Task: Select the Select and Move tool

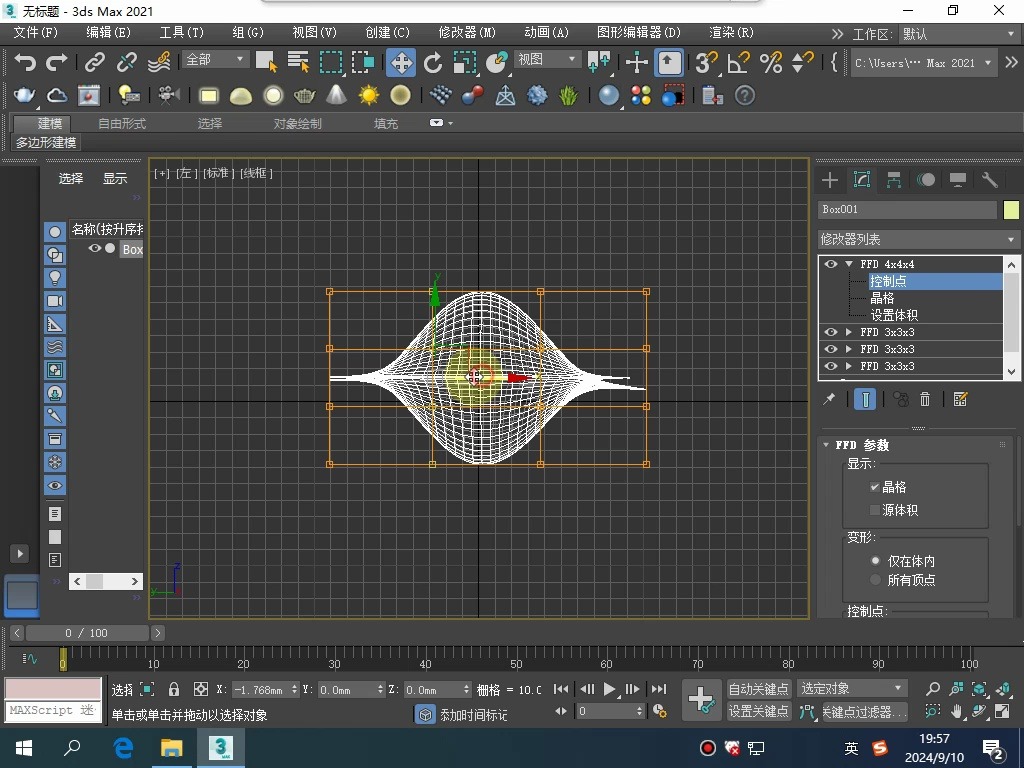Action: (400, 62)
